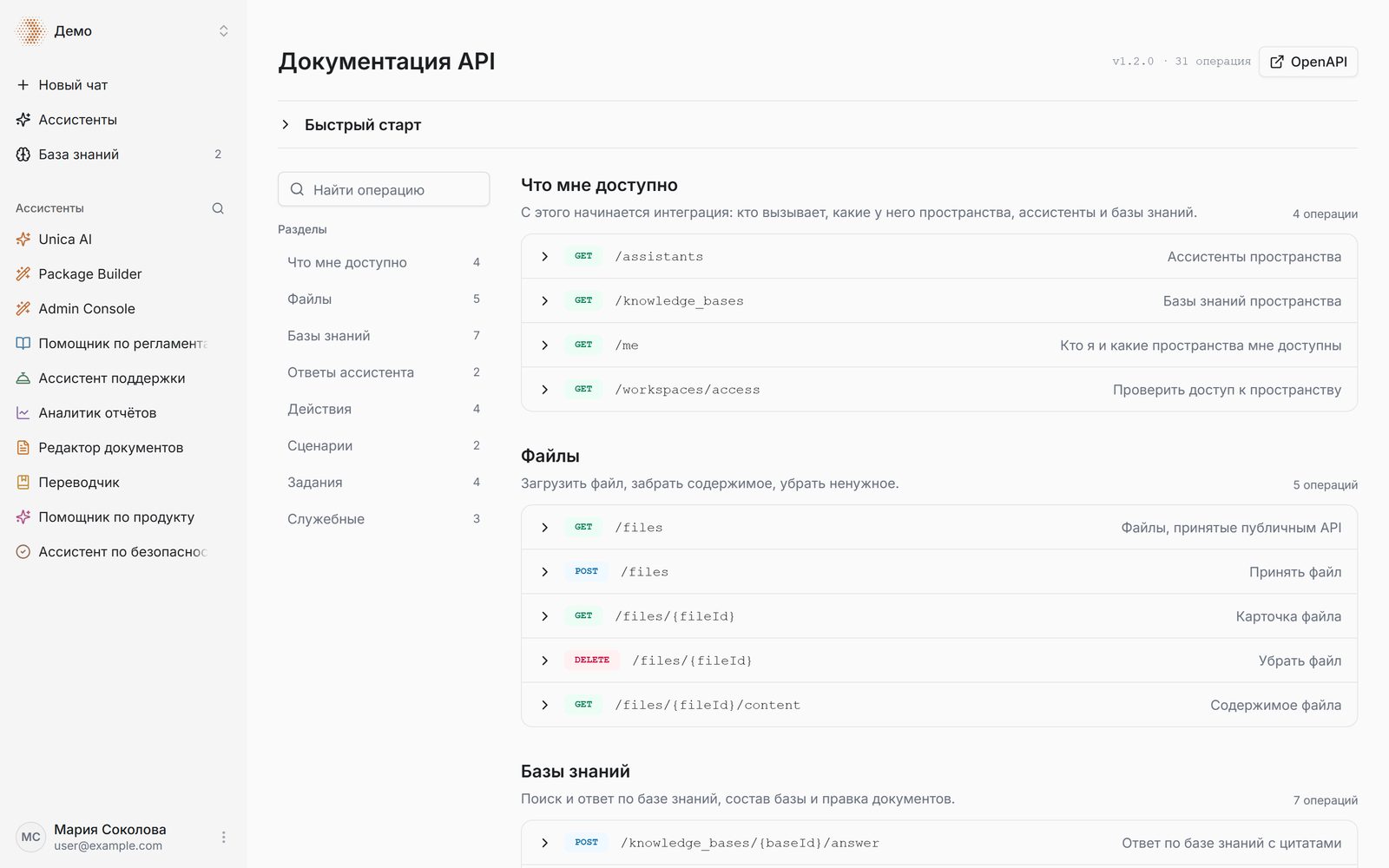Click the search icon in Ассистенты header
Image resolution: width=1389 pixels, height=868 pixels.
coord(218,208)
